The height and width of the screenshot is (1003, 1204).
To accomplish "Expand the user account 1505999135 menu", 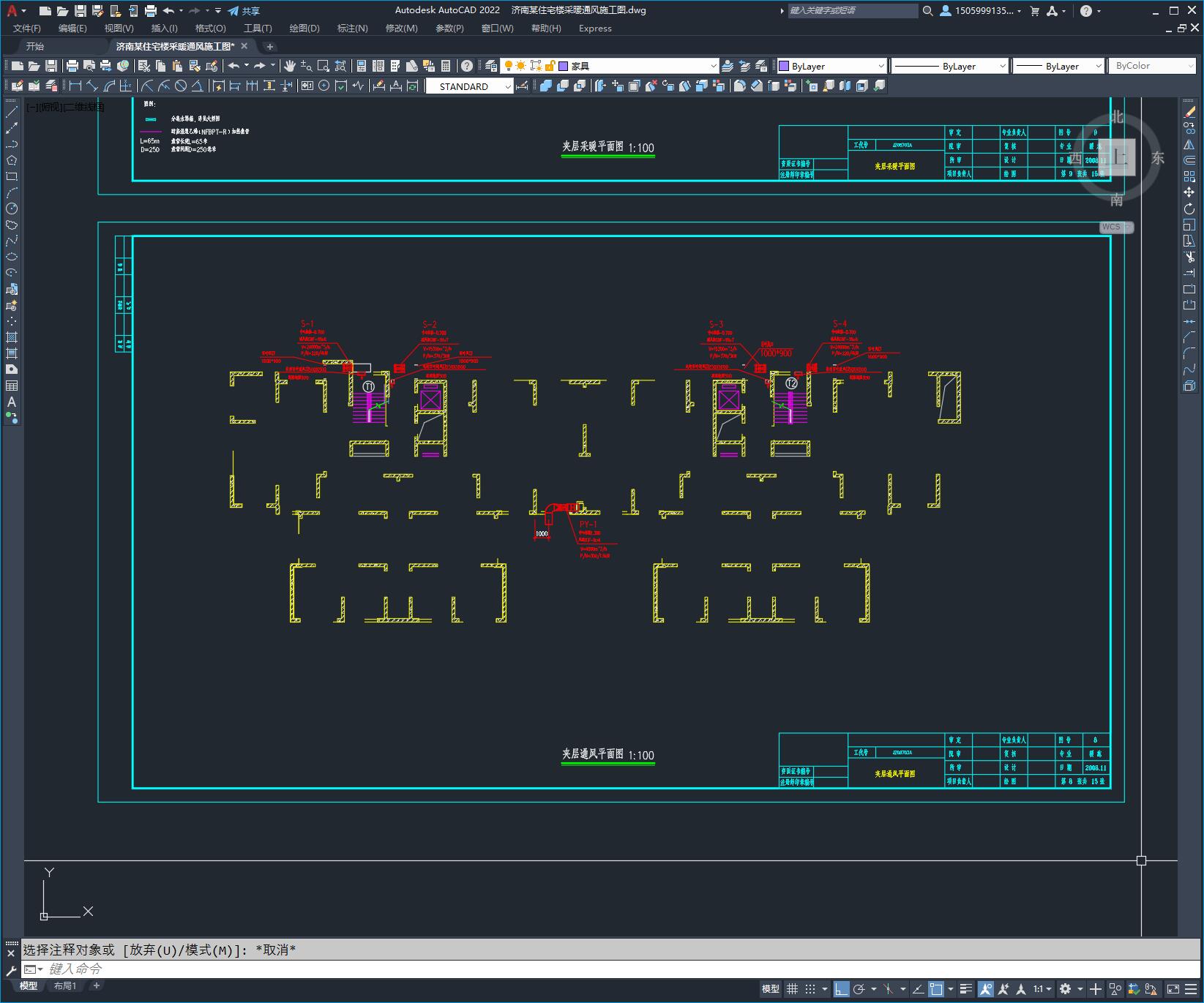I will coord(981,11).
